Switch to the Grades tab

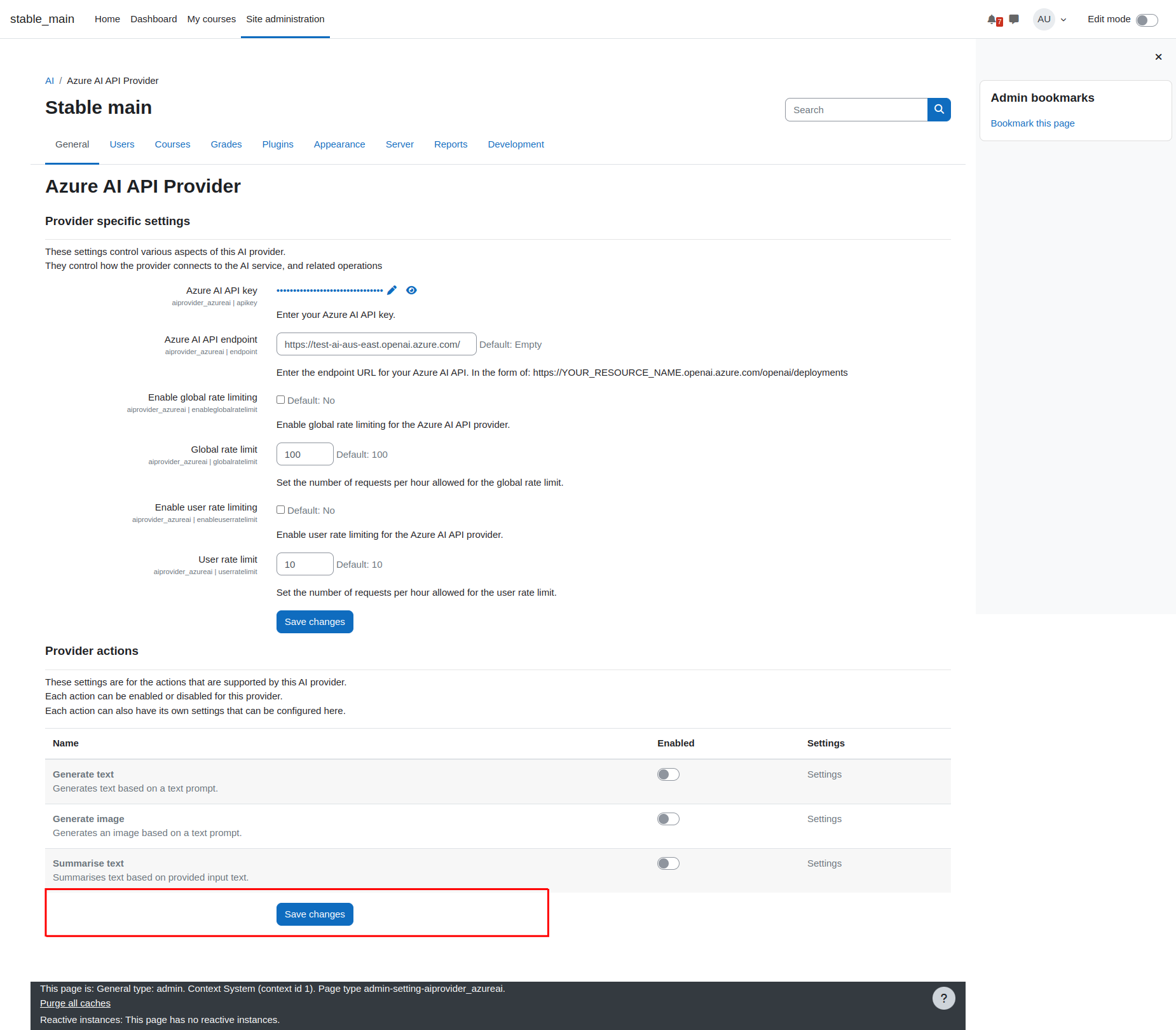(x=226, y=144)
